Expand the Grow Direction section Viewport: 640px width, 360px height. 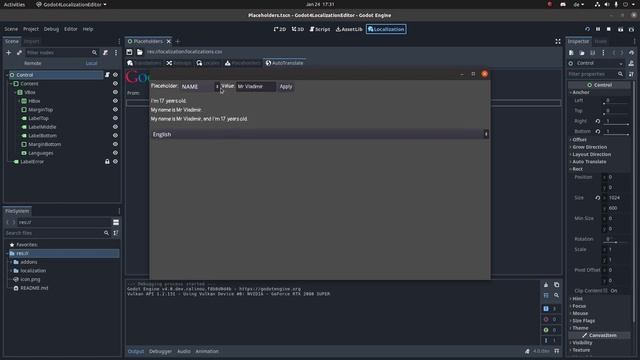click(x=589, y=147)
